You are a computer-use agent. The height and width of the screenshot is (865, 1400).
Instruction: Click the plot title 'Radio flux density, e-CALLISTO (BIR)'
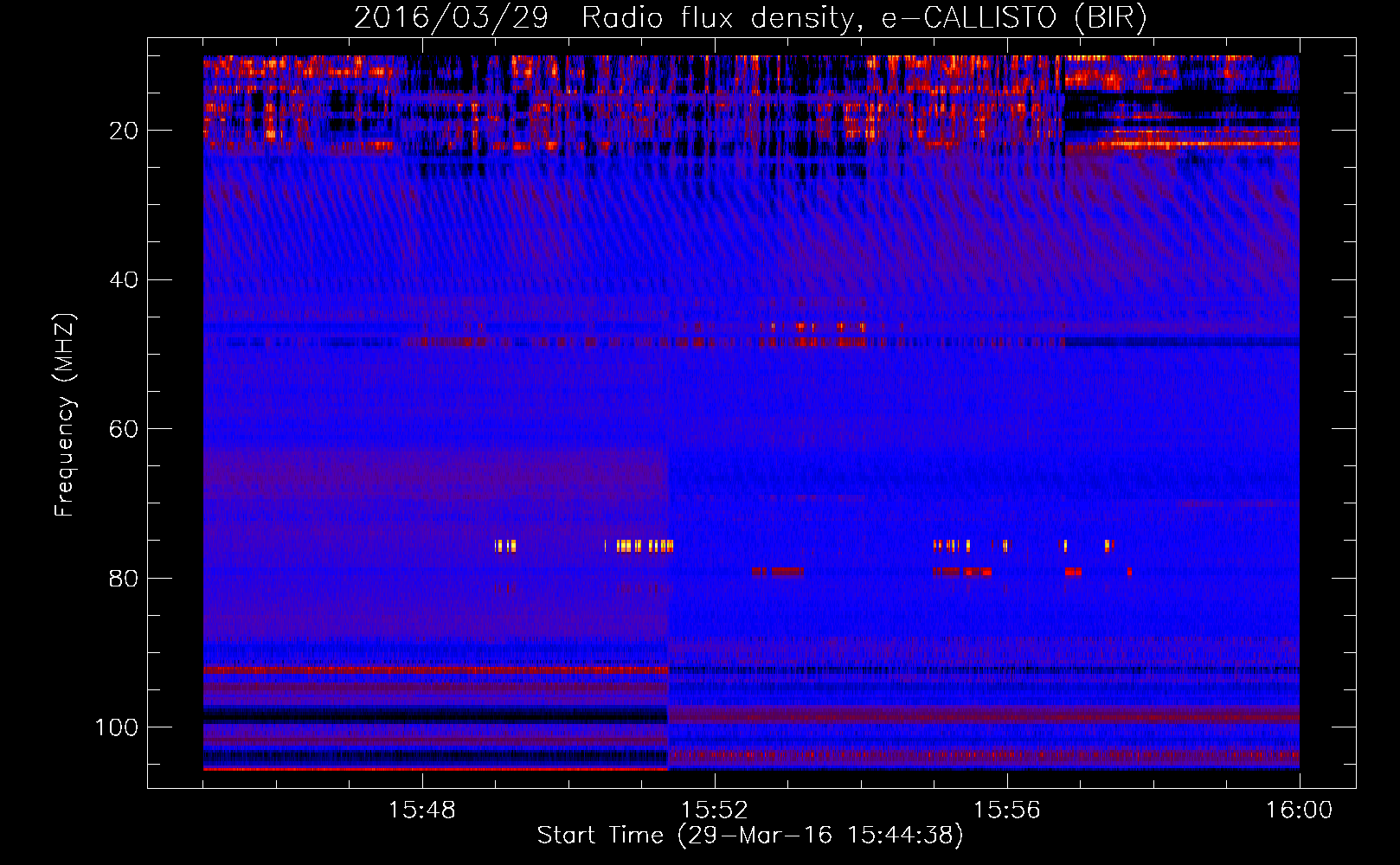coord(864,18)
